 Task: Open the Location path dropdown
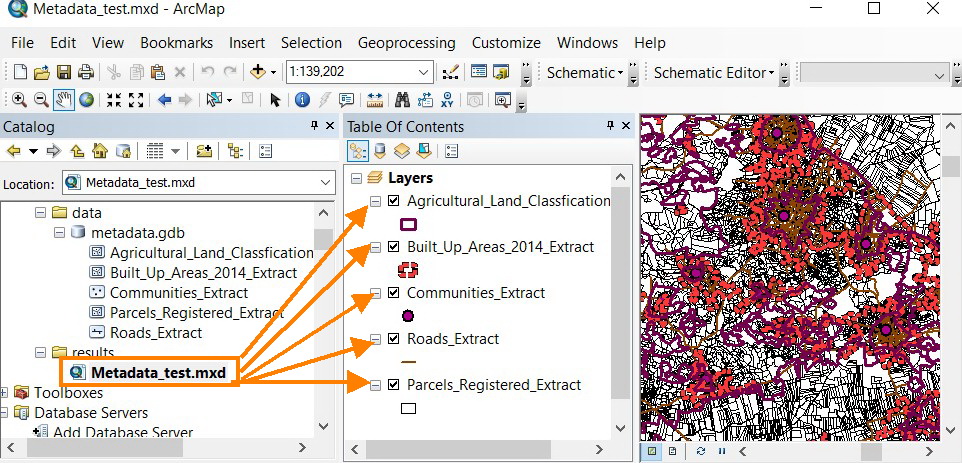click(325, 183)
